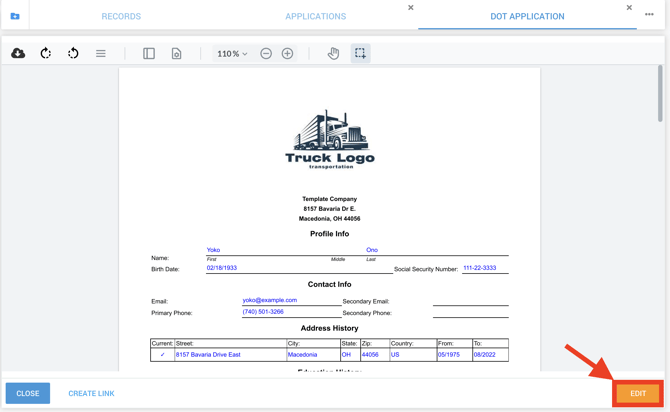Click the Create Link link
670x412 pixels.
point(91,393)
